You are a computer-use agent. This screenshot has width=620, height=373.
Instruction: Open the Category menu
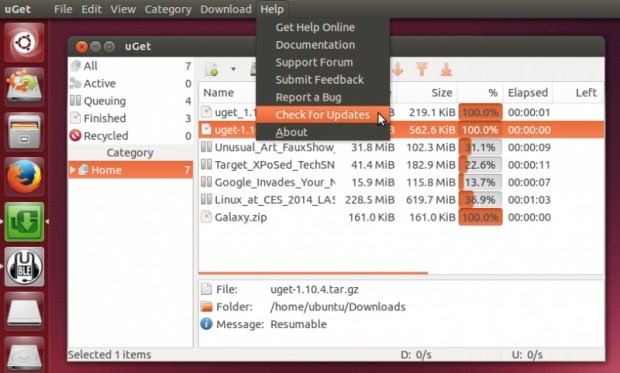(168, 9)
